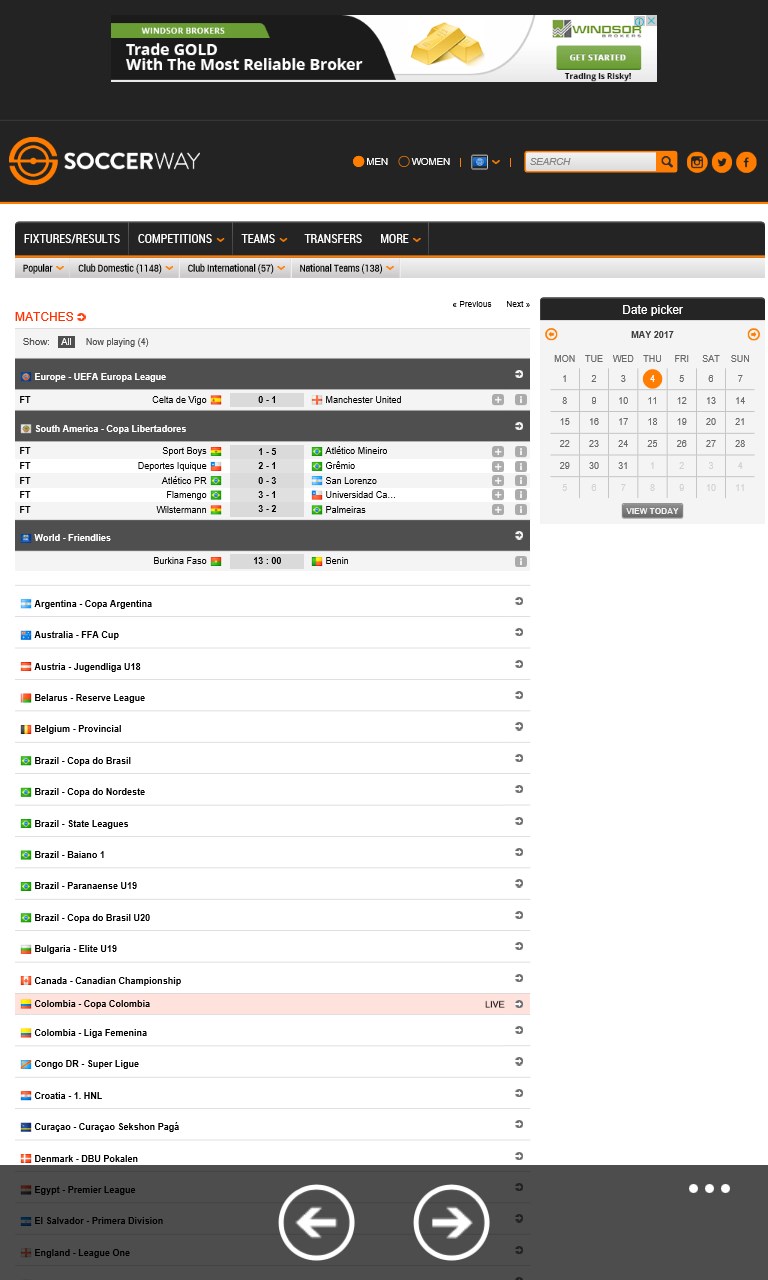Open Atlético Mineiro team link

pos(356,451)
